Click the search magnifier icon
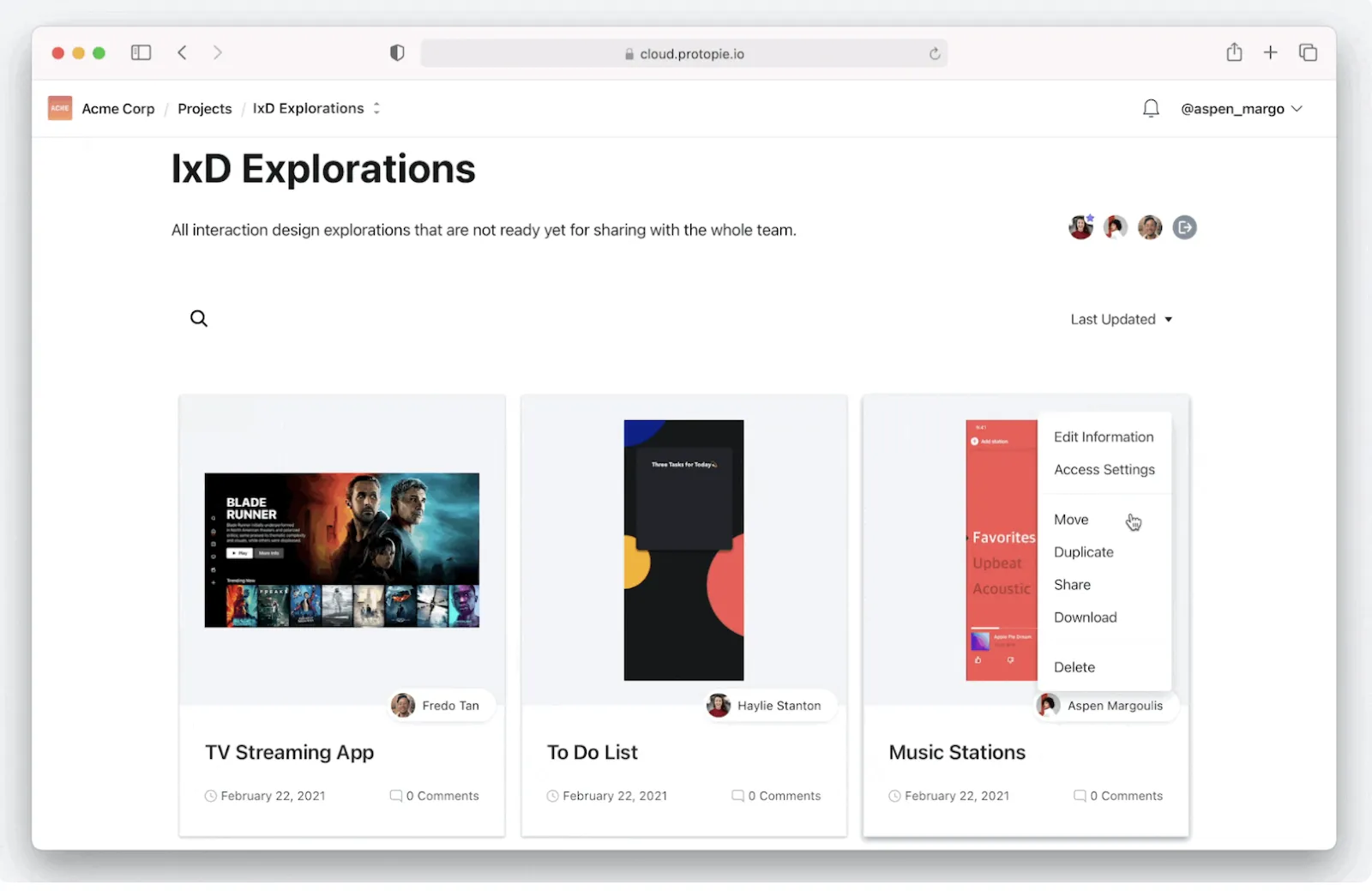The height and width of the screenshot is (891, 1372). pos(199,319)
